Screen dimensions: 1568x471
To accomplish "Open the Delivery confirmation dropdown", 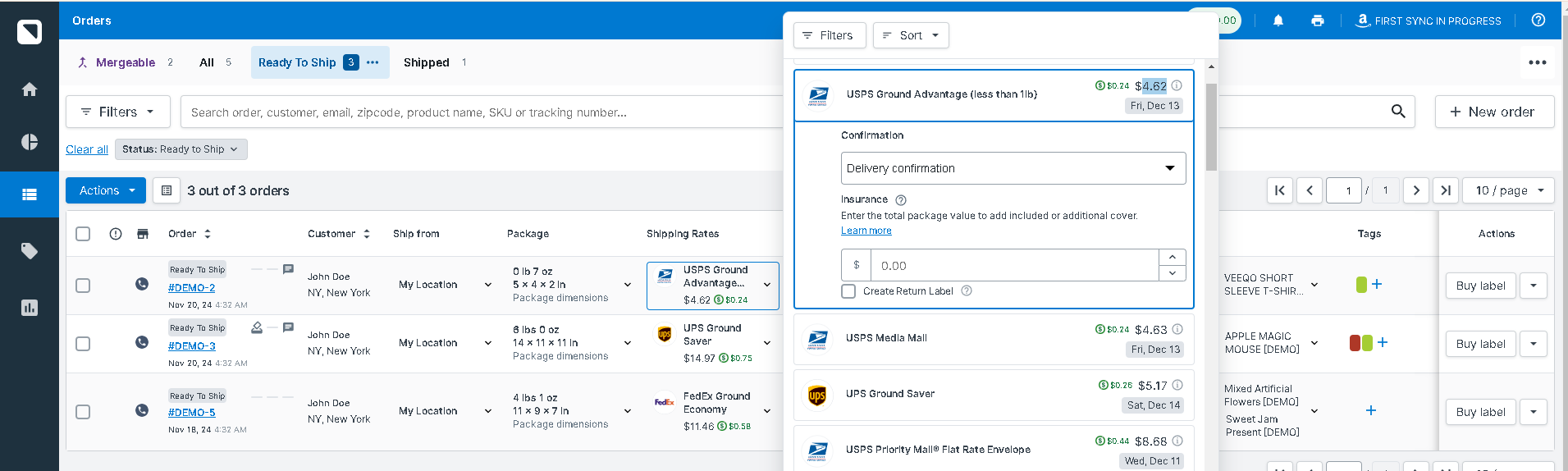I will pyautogui.click(x=1013, y=168).
